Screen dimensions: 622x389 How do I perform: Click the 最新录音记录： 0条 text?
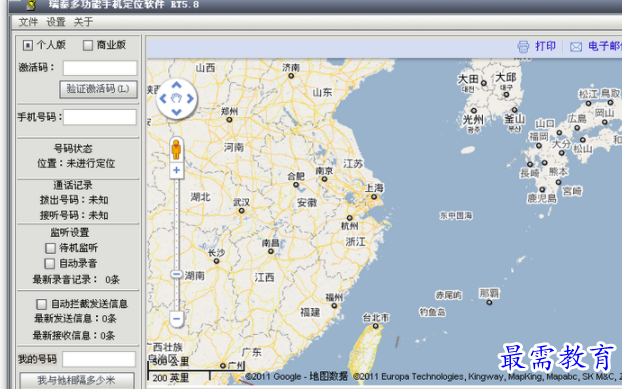(x=76, y=280)
